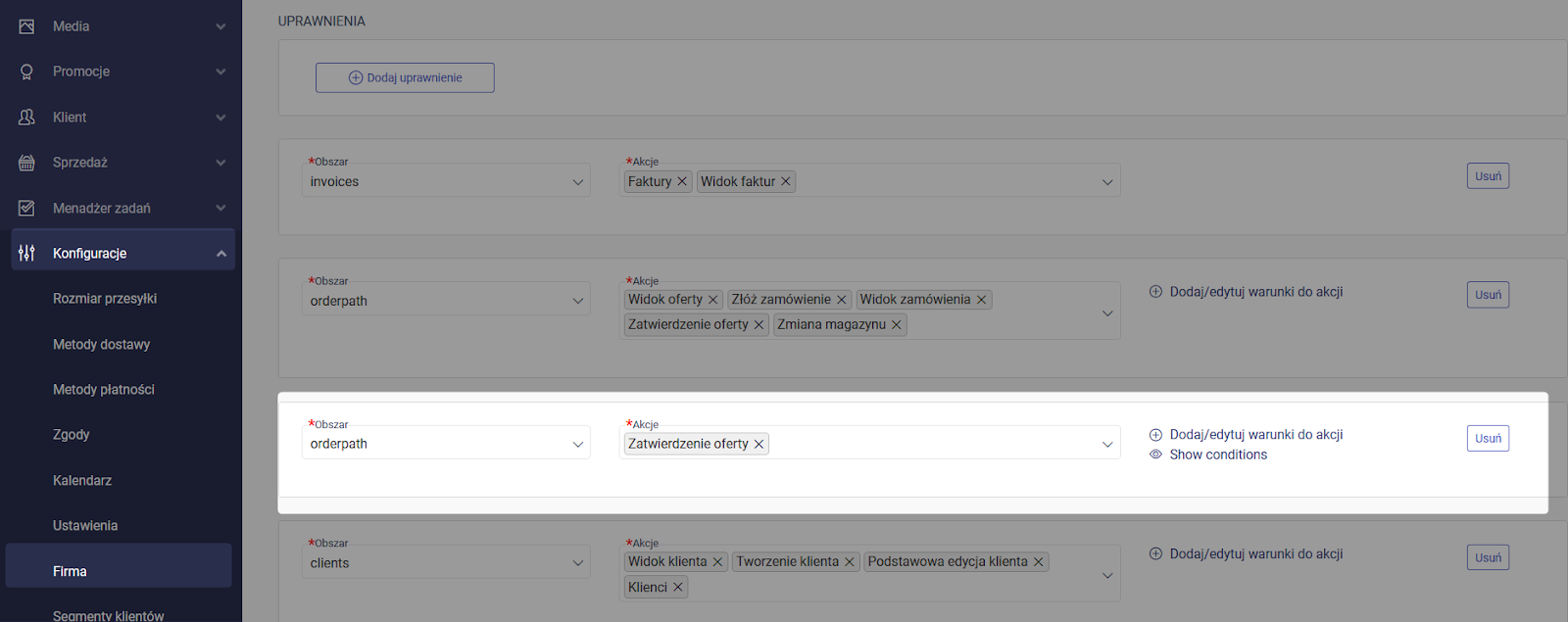Viewport: 1568px width, 622px height.
Task: Remove the Podstawowa edycja klienta tag
Action: point(1038,562)
